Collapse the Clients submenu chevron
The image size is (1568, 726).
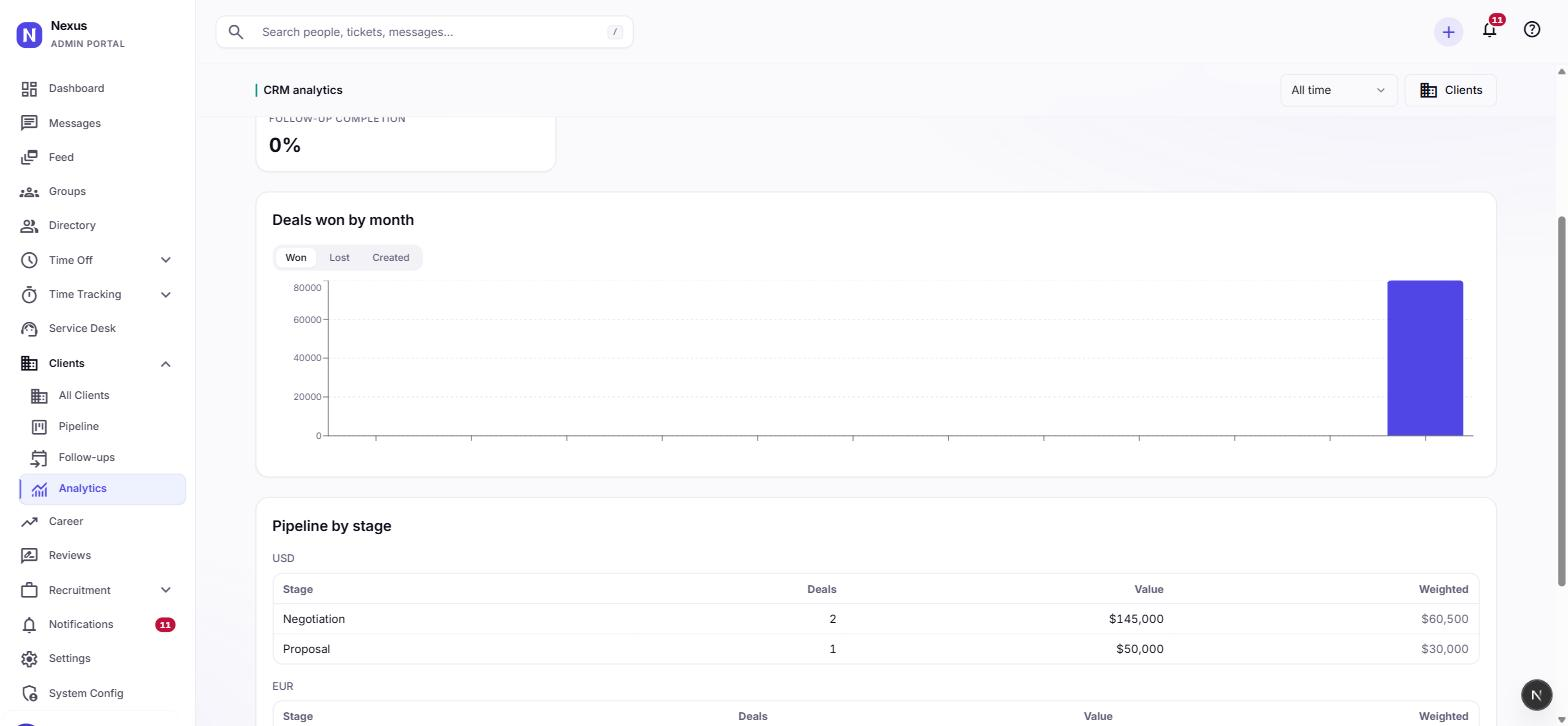(165, 364)
